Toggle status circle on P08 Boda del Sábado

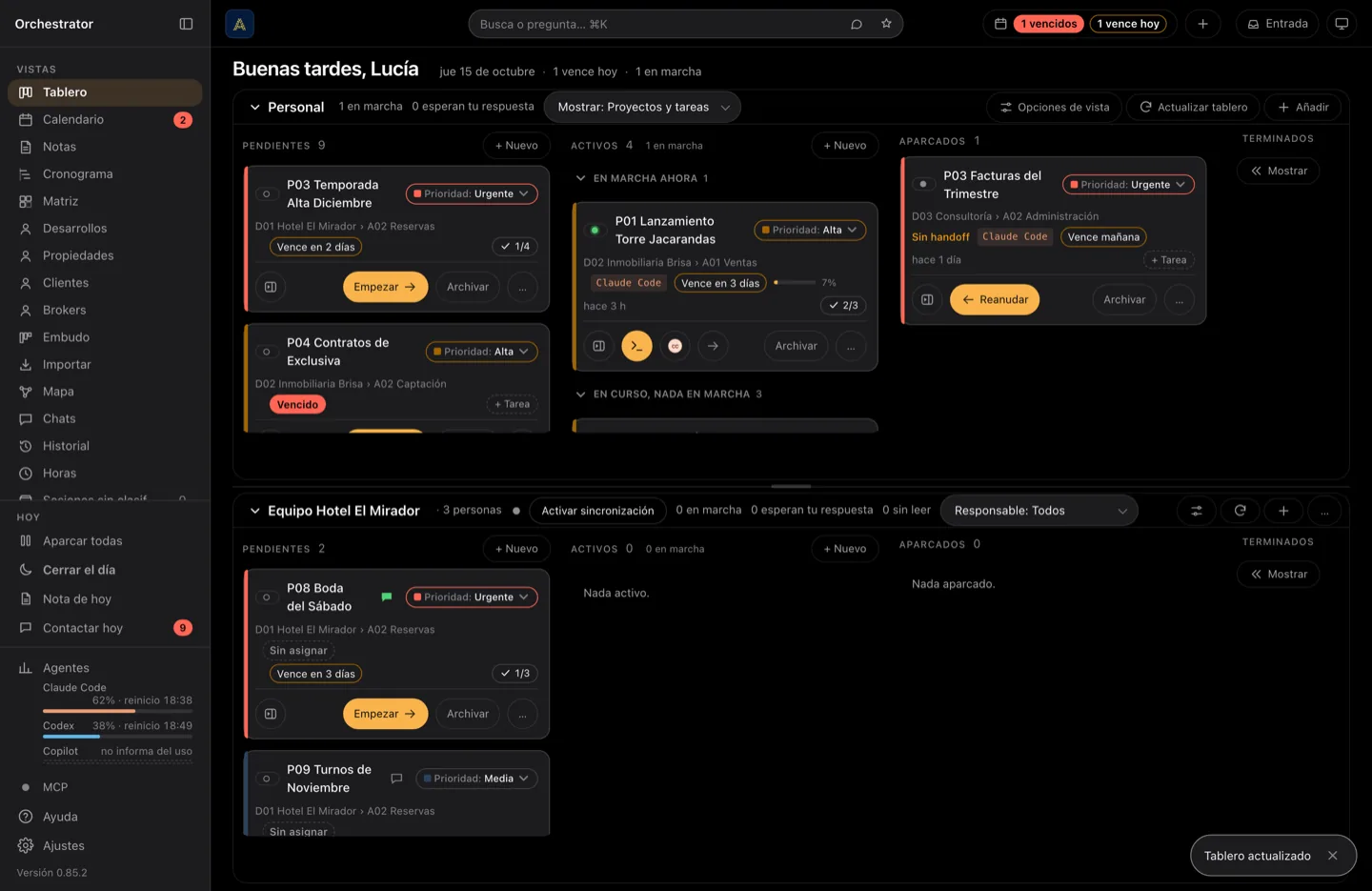(x=267, y=597)
